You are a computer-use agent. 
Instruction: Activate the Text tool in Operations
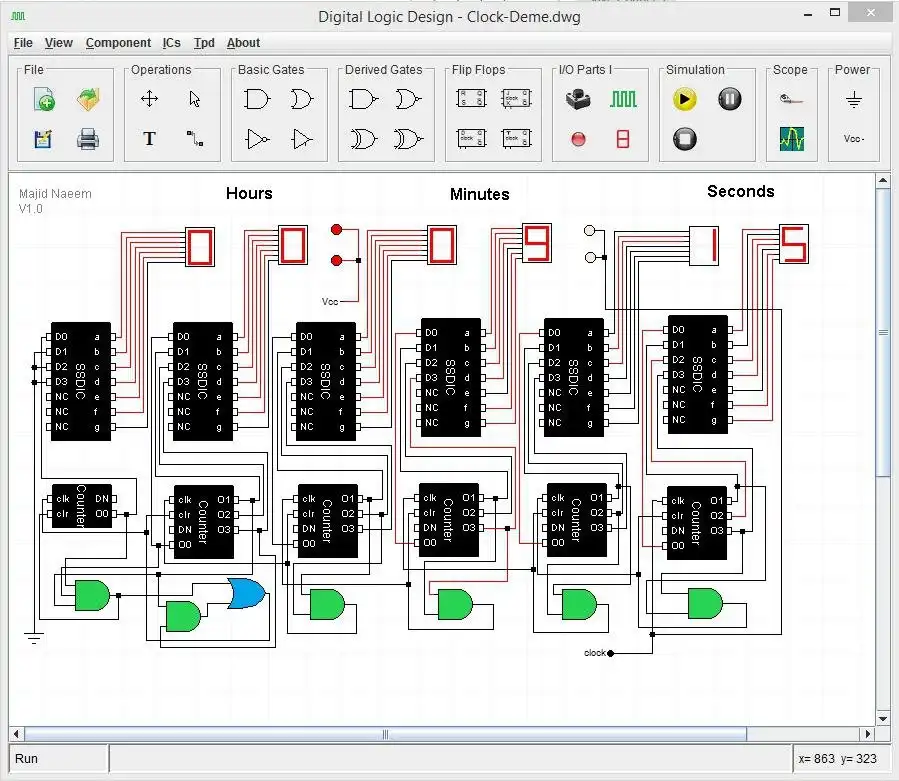point(148,139)
